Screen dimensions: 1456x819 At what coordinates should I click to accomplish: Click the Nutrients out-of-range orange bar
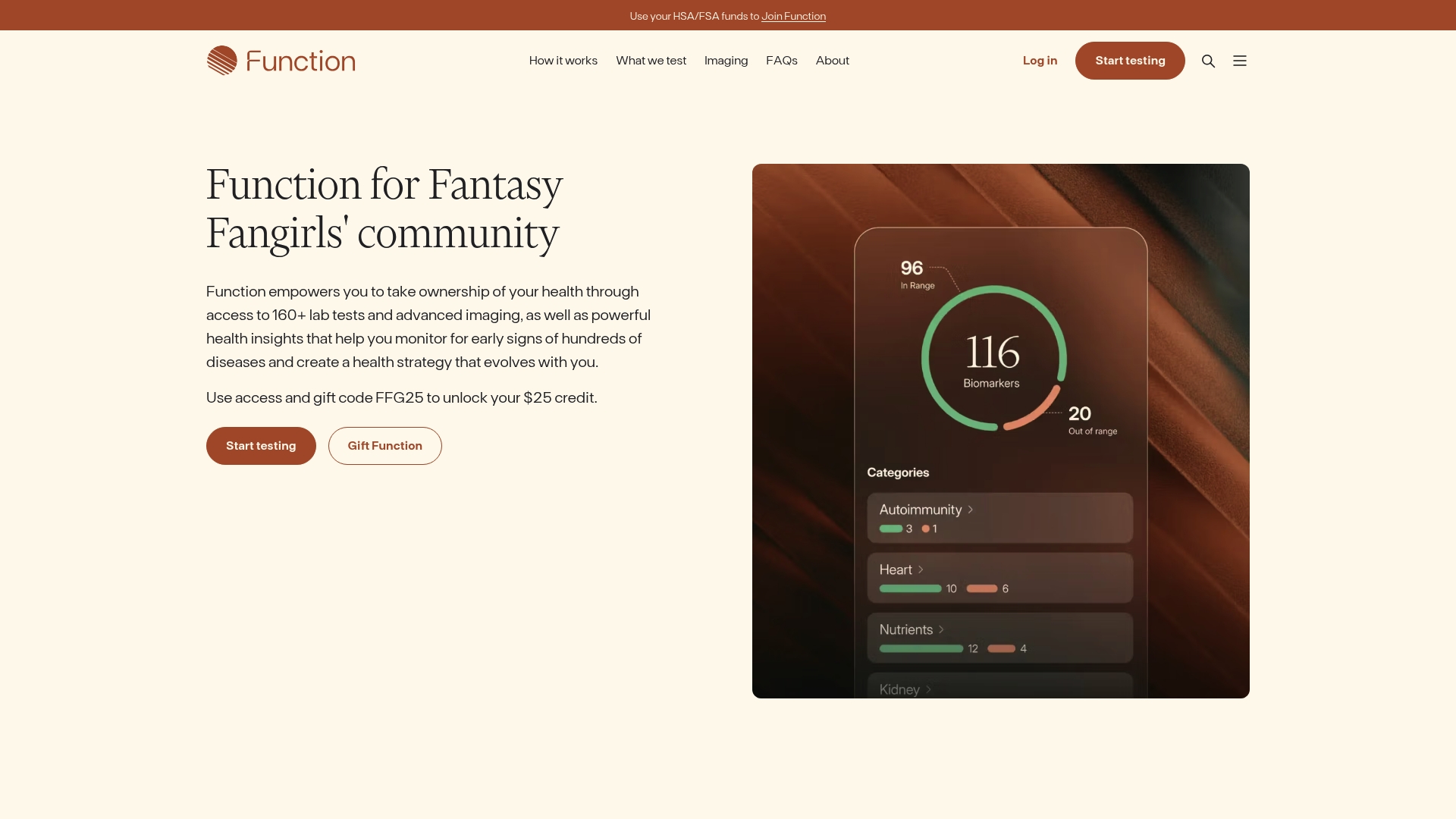[1002, 648]
